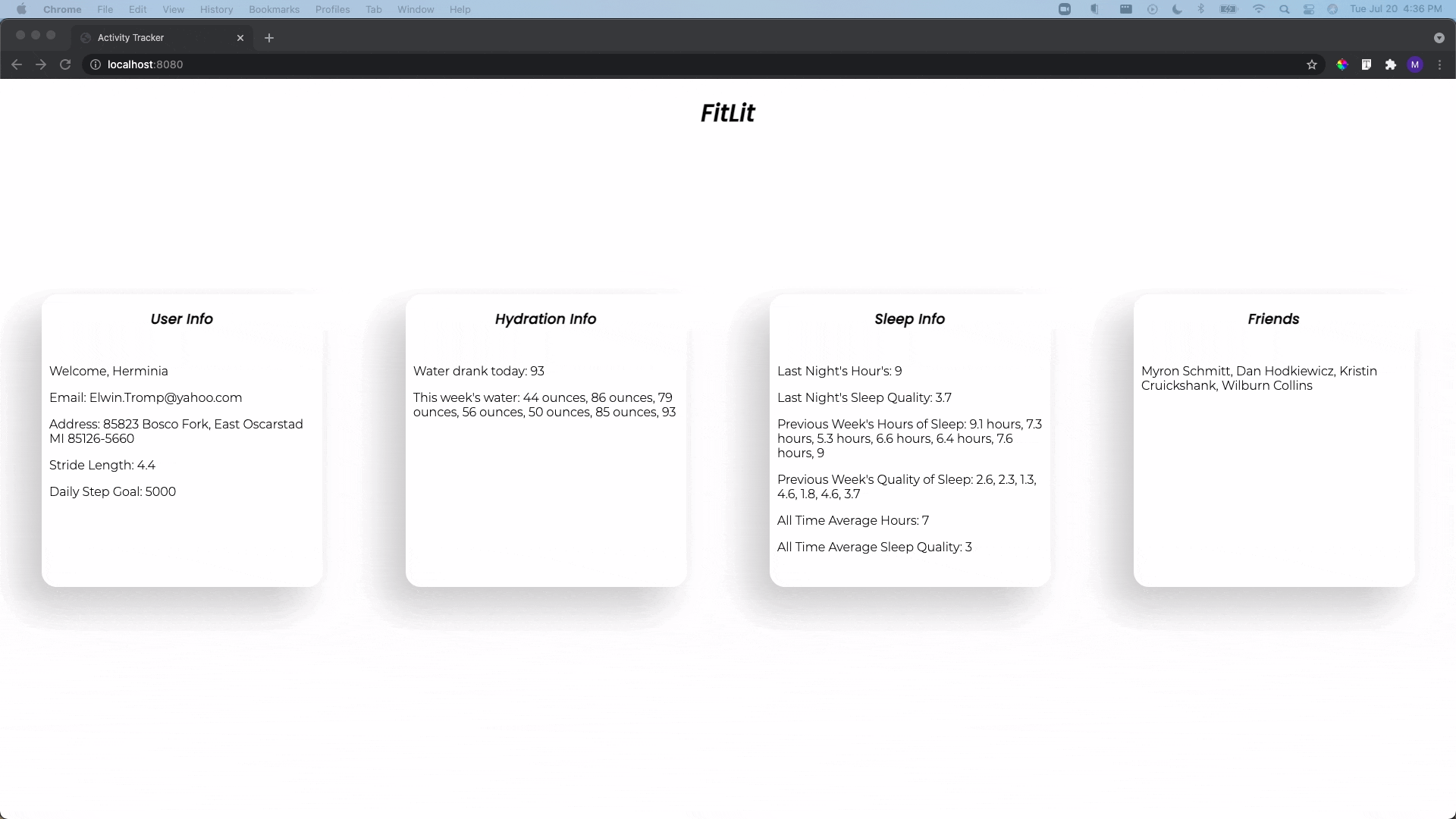Toggle dark mode moon icon
This screenshot has width=1456, height=819.
pyautogui.click(x=1178, y=9)
